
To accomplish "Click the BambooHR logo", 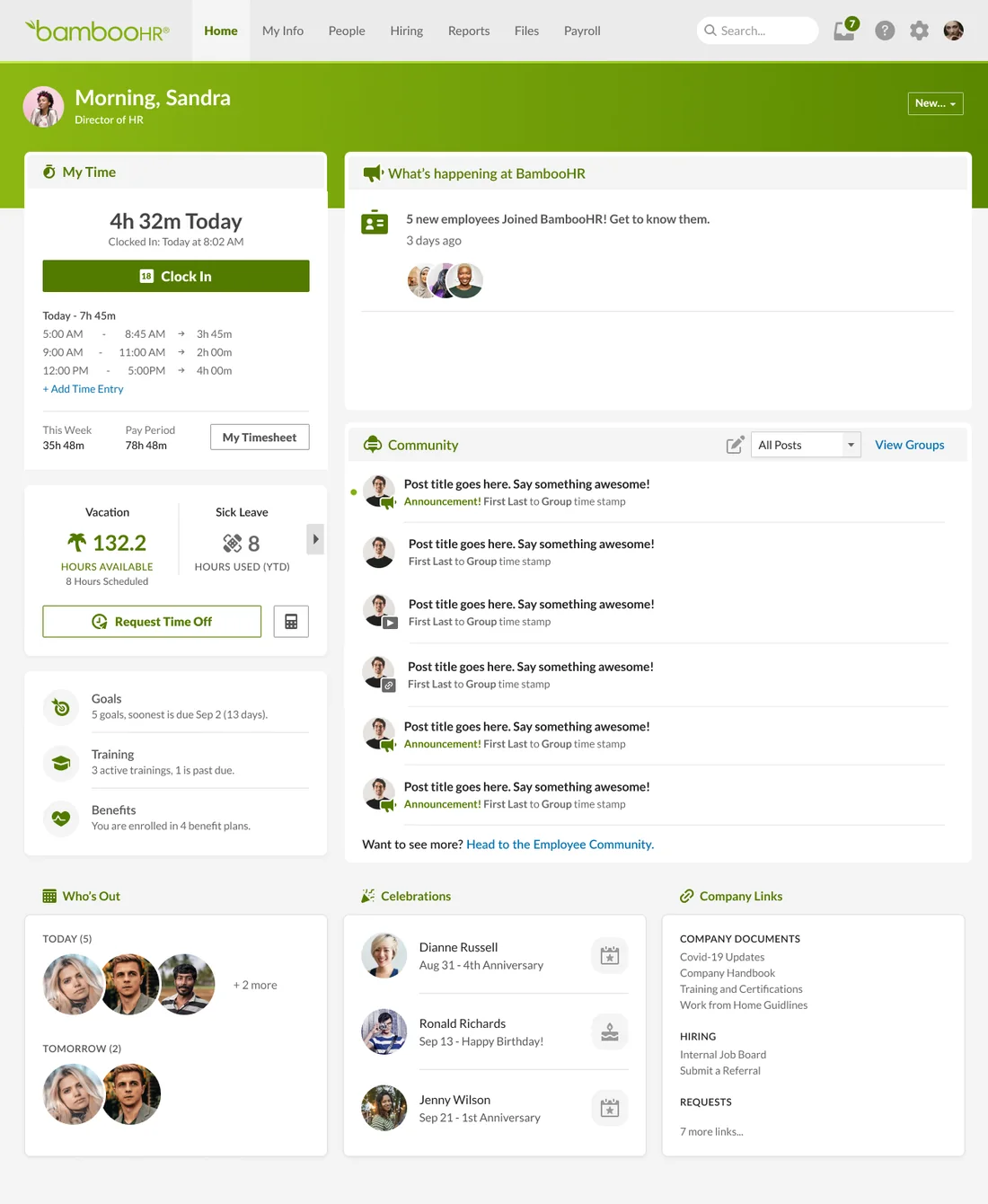I will [x=97, y=31].
